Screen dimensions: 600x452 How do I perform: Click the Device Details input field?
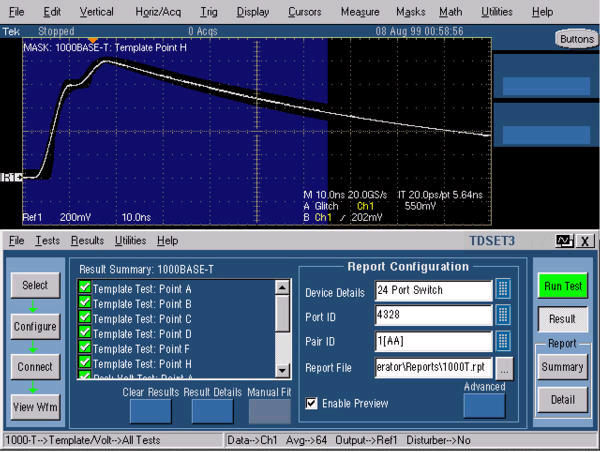click(x=434, y=290)
